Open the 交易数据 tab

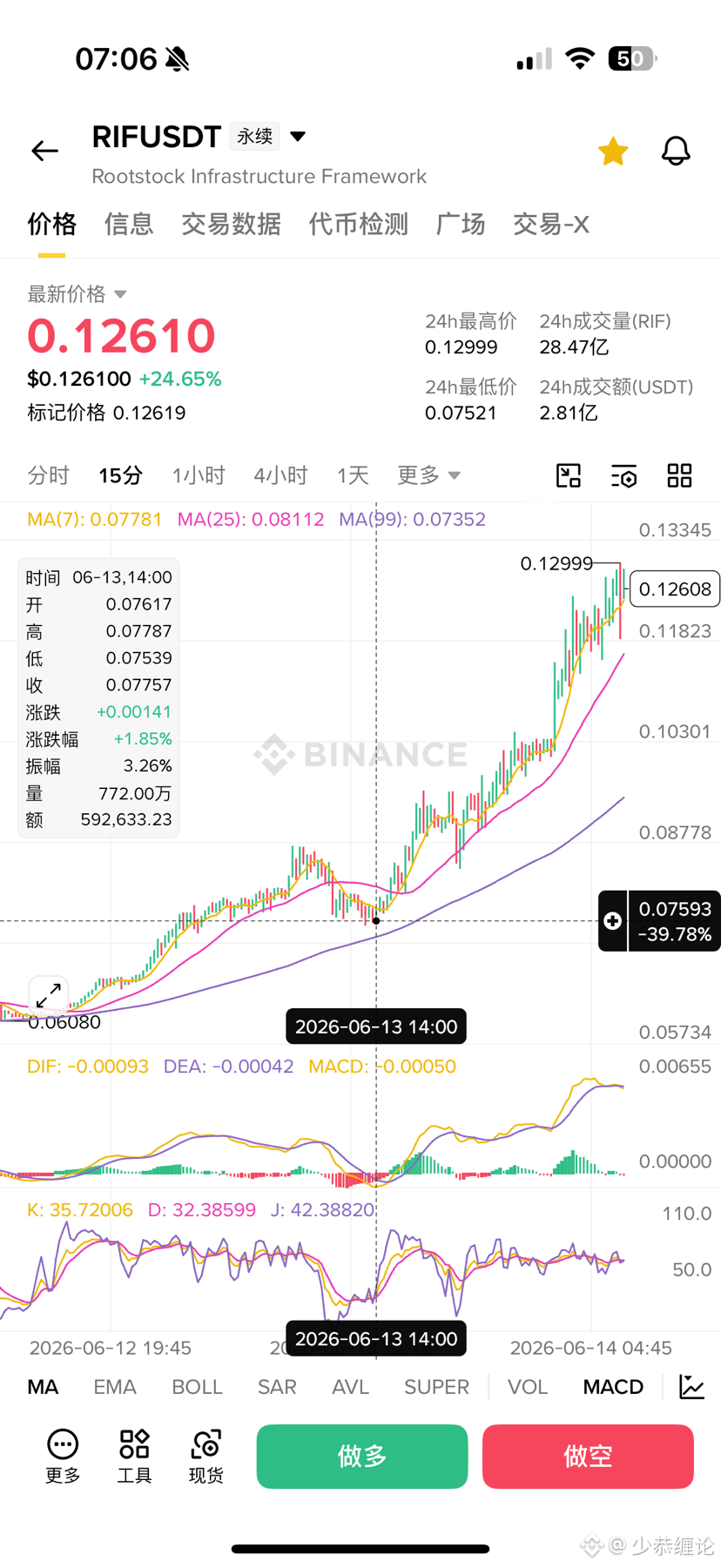231,224
